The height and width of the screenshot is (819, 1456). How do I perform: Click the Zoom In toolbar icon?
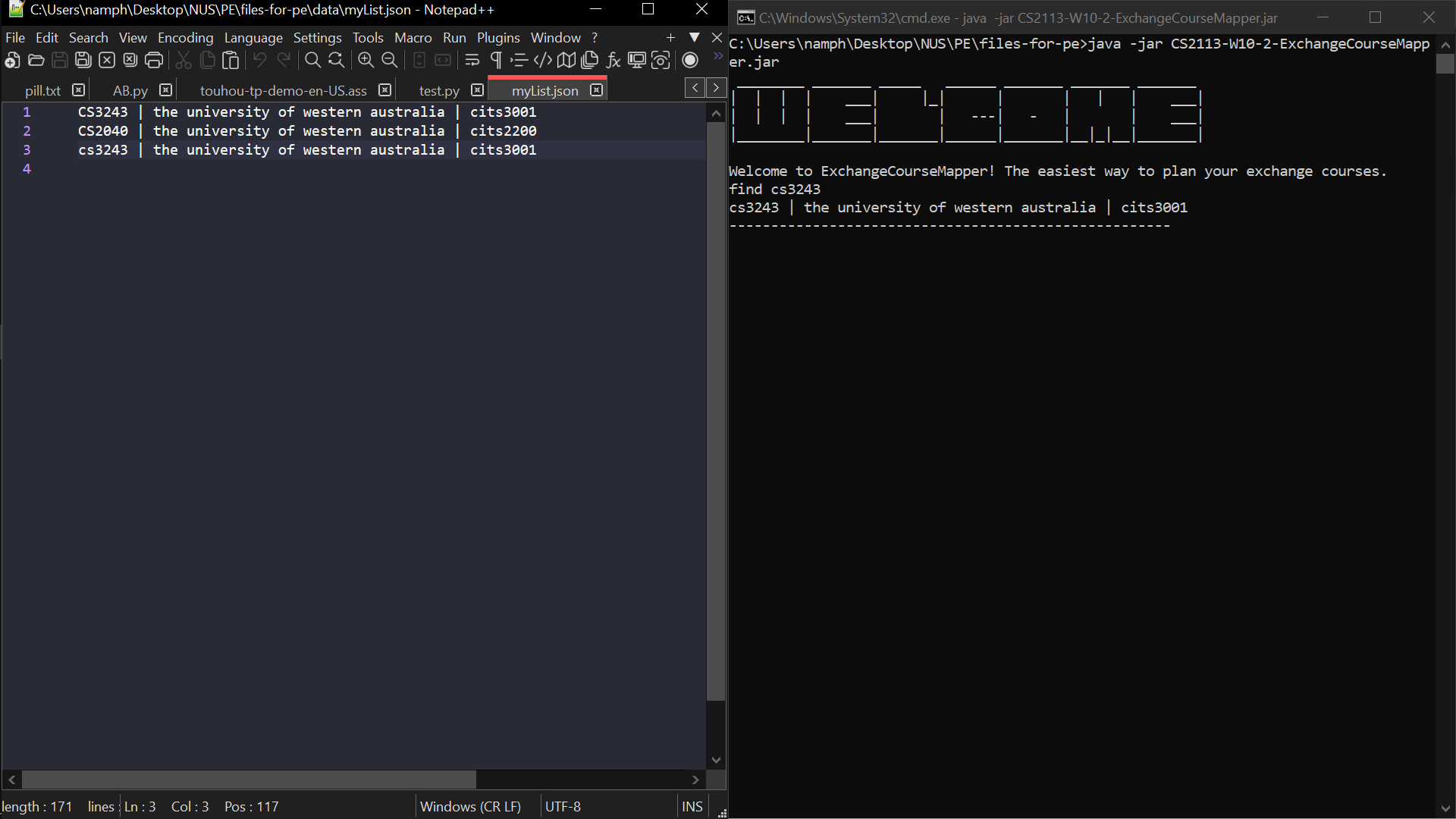(366, 61)
